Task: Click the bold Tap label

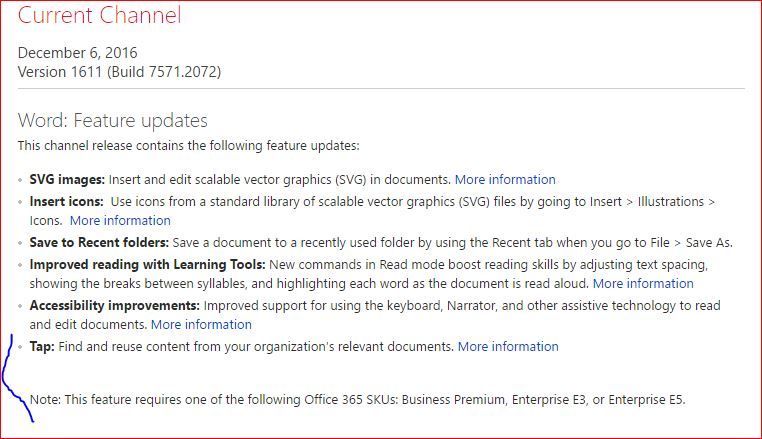Action: pos(42,347)
